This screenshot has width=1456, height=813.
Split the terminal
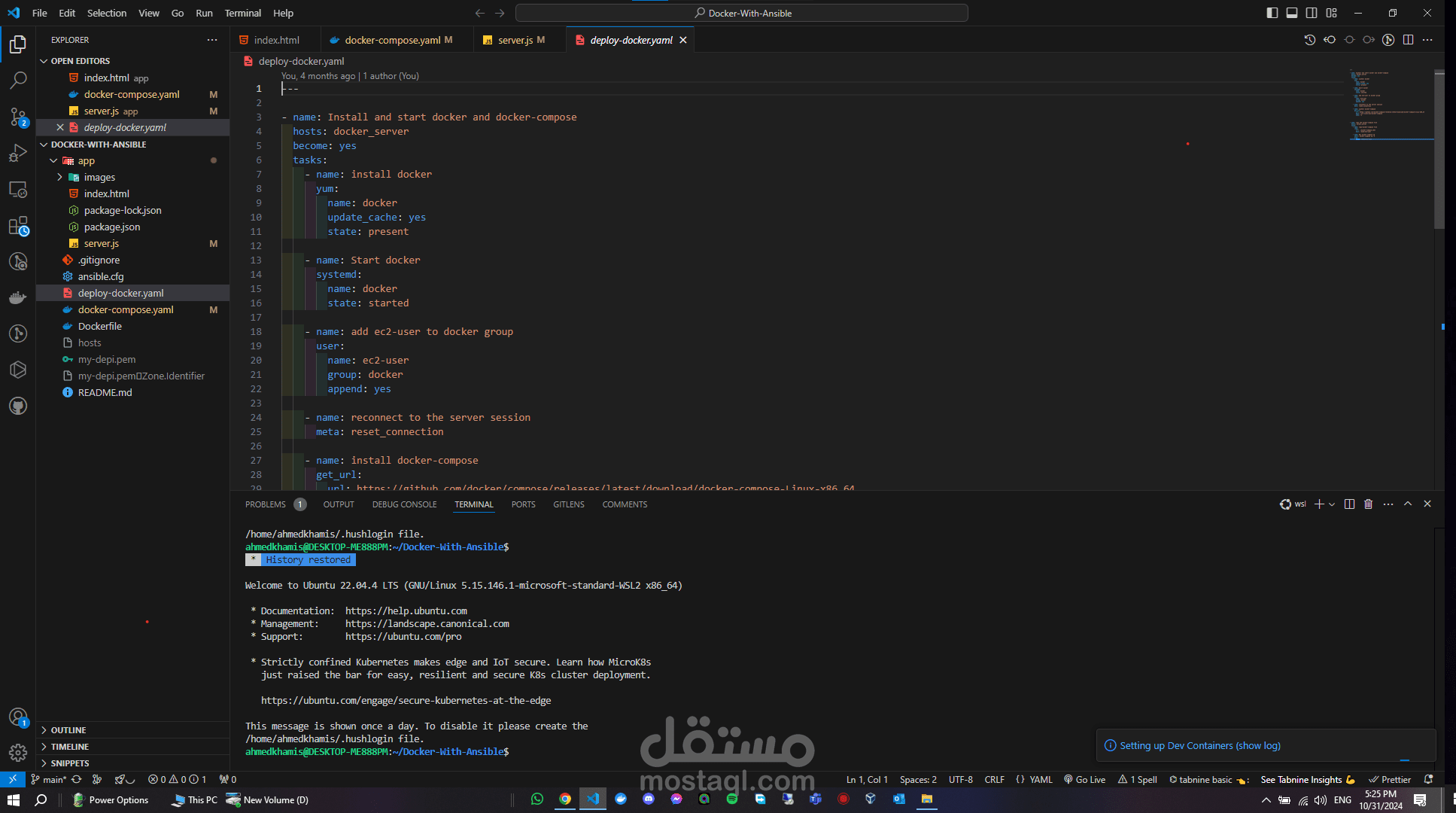tap(1349, 504)
